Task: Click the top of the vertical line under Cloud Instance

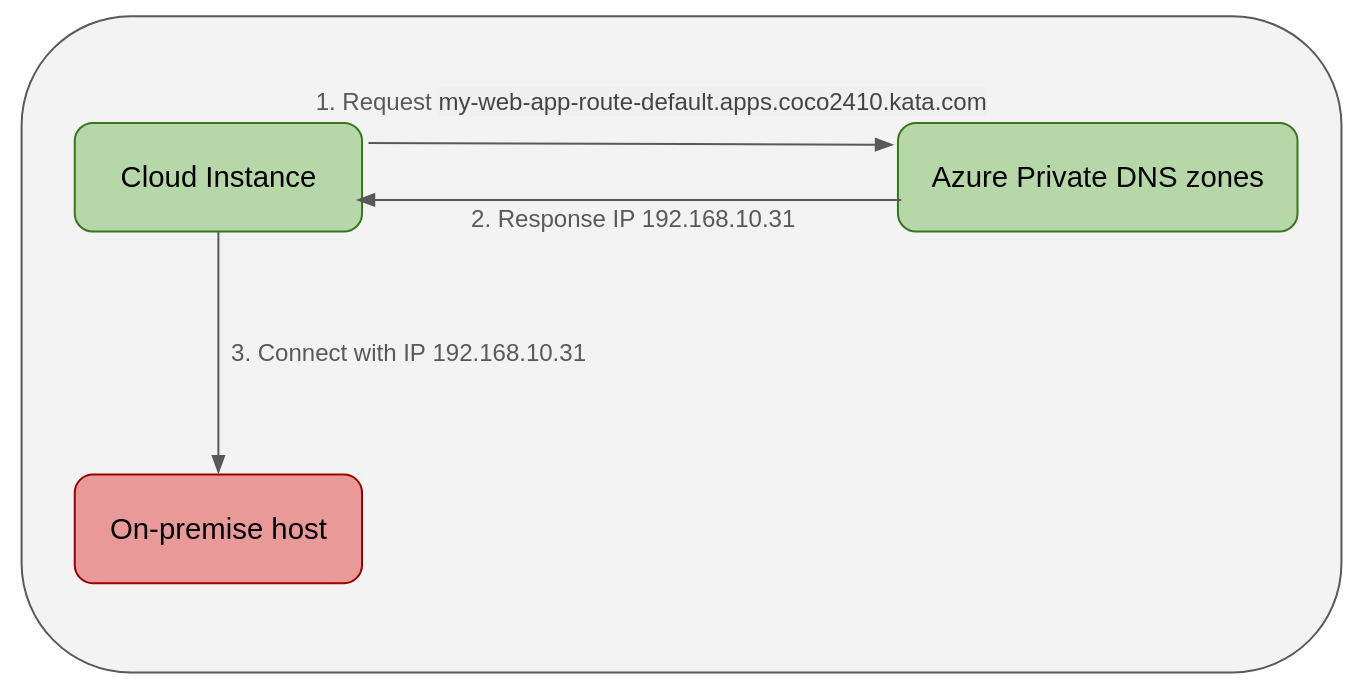Action: [x=218, y=236]
